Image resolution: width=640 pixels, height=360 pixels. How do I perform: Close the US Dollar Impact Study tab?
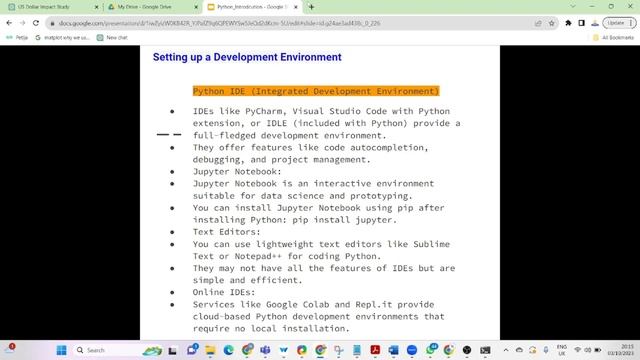click(x=96, y=7)
